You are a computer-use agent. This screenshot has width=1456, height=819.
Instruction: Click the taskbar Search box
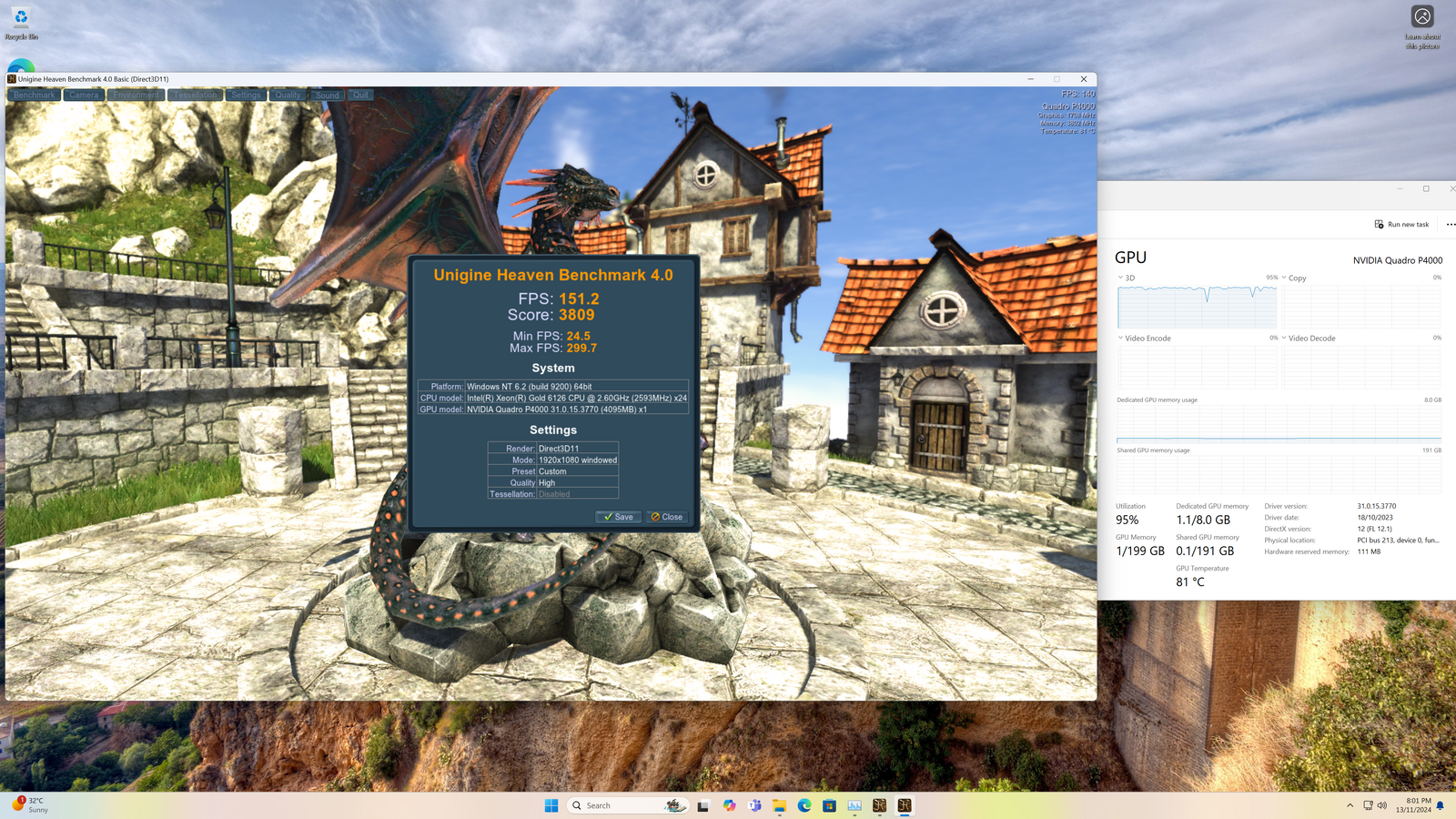pos(627,805)
